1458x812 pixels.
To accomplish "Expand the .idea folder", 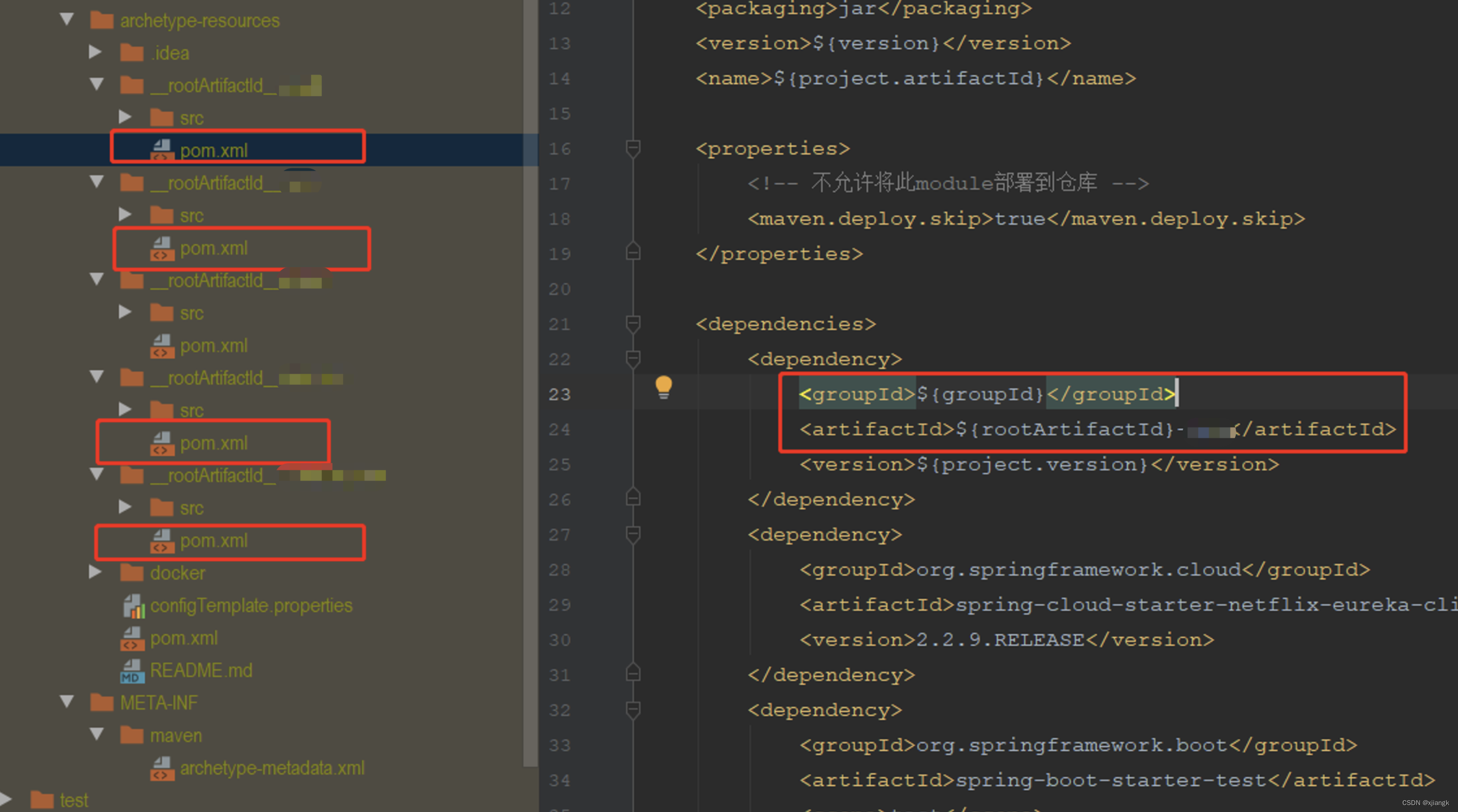I will 96,52.
